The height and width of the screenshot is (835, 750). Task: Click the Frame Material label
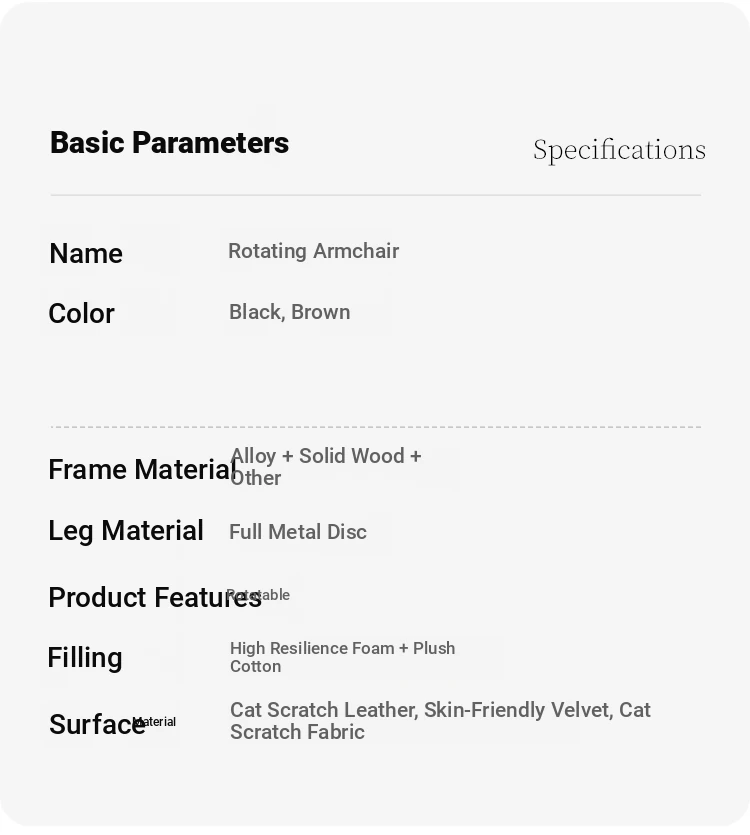(x=142, y=470)
